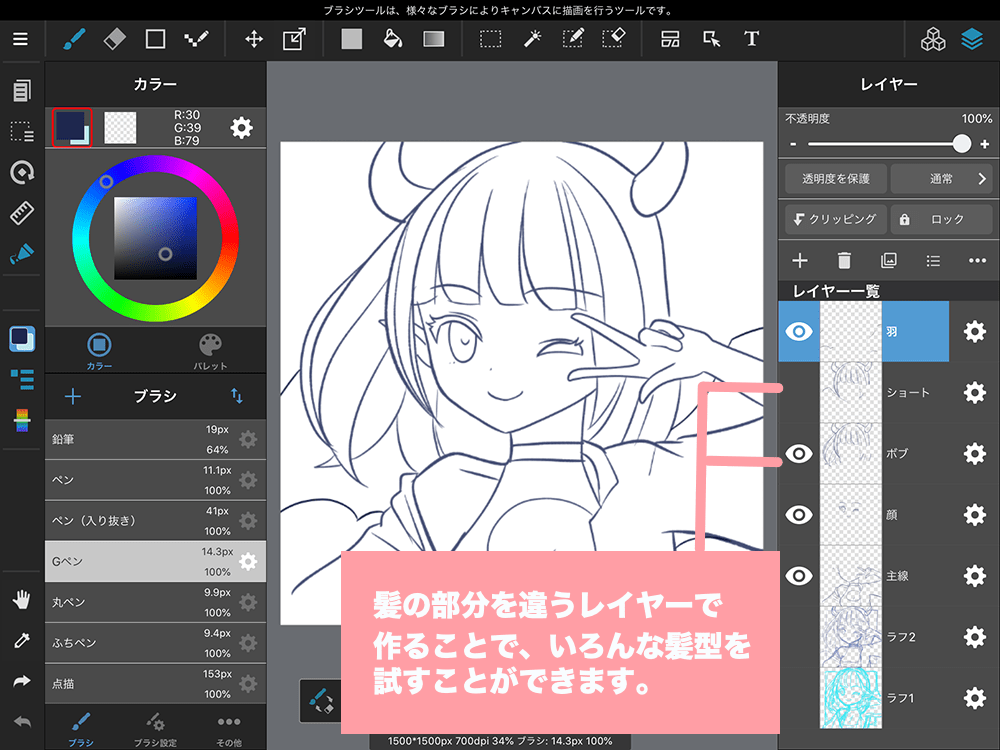Select the Eraser tool
Viewport: 1000px width, 750px height.
115,39
